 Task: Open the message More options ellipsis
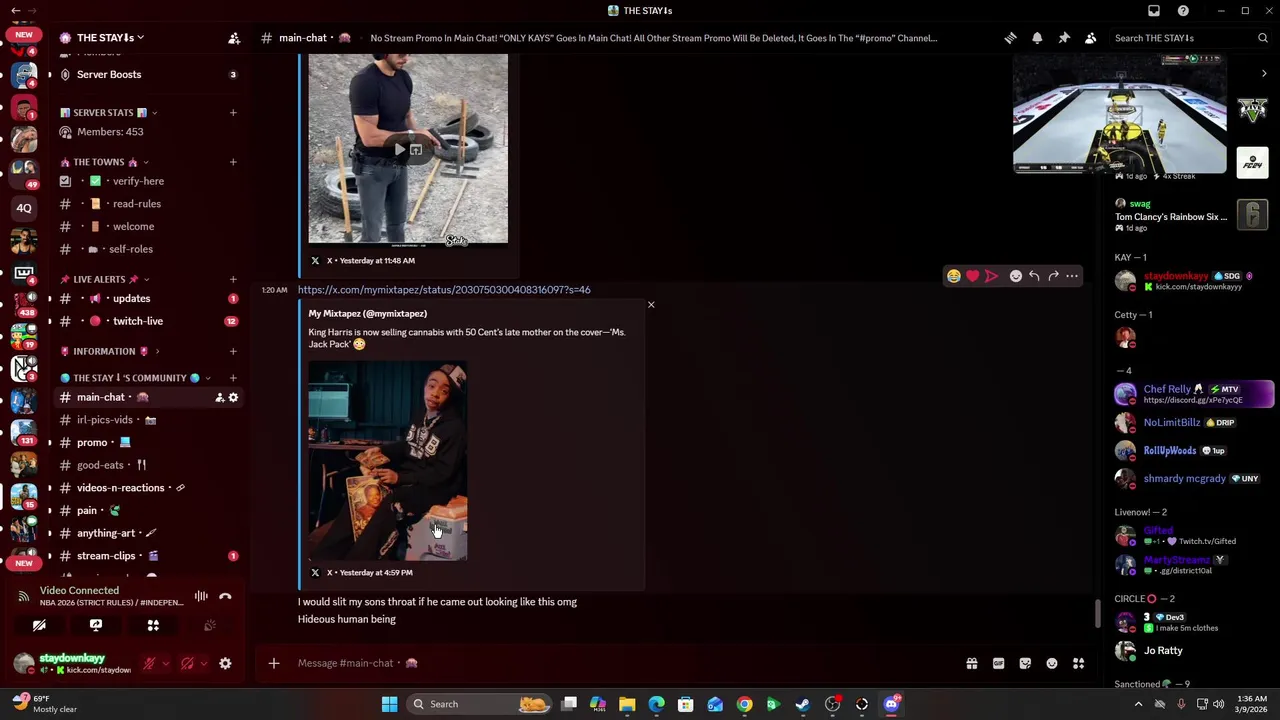(1072, 276)
